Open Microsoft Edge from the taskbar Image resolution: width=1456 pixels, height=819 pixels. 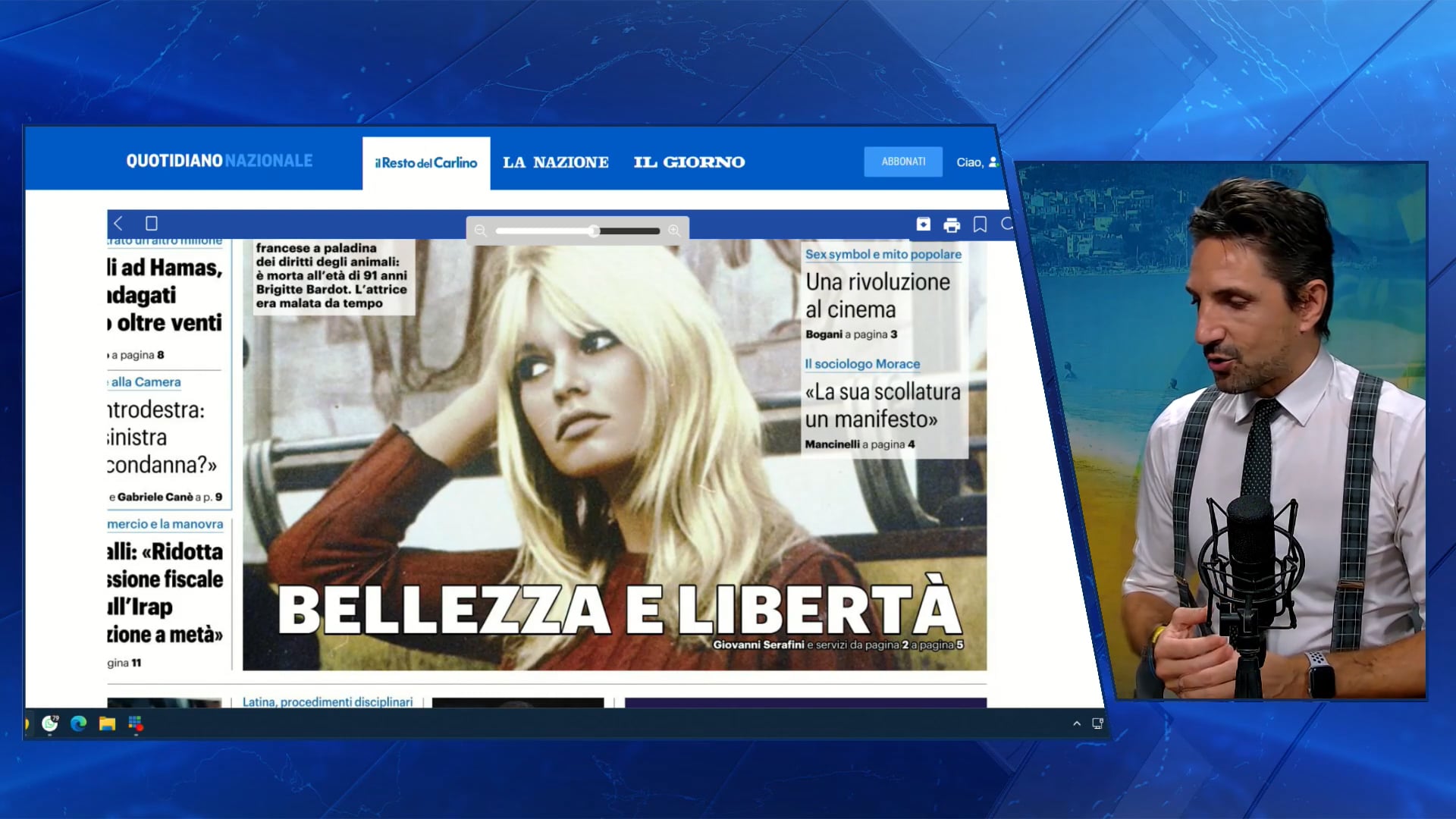(78, 723)
